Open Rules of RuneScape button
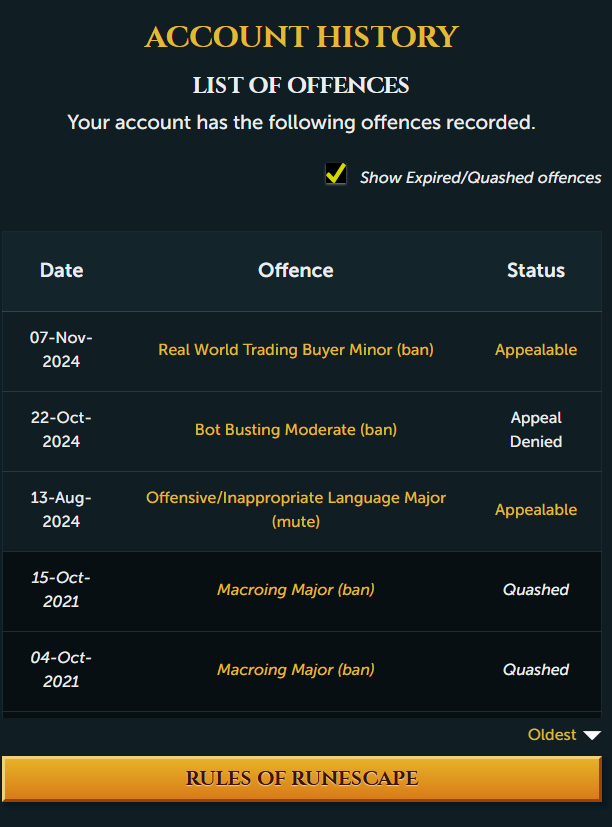Image resolution: width=612 pixels, height=827 pixels. [302, 778]
